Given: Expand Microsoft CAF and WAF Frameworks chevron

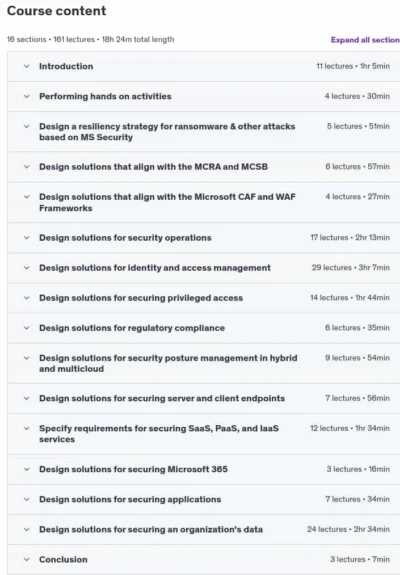Looking at the screenshot, I should pyautogui.click(x=26, y=197).
